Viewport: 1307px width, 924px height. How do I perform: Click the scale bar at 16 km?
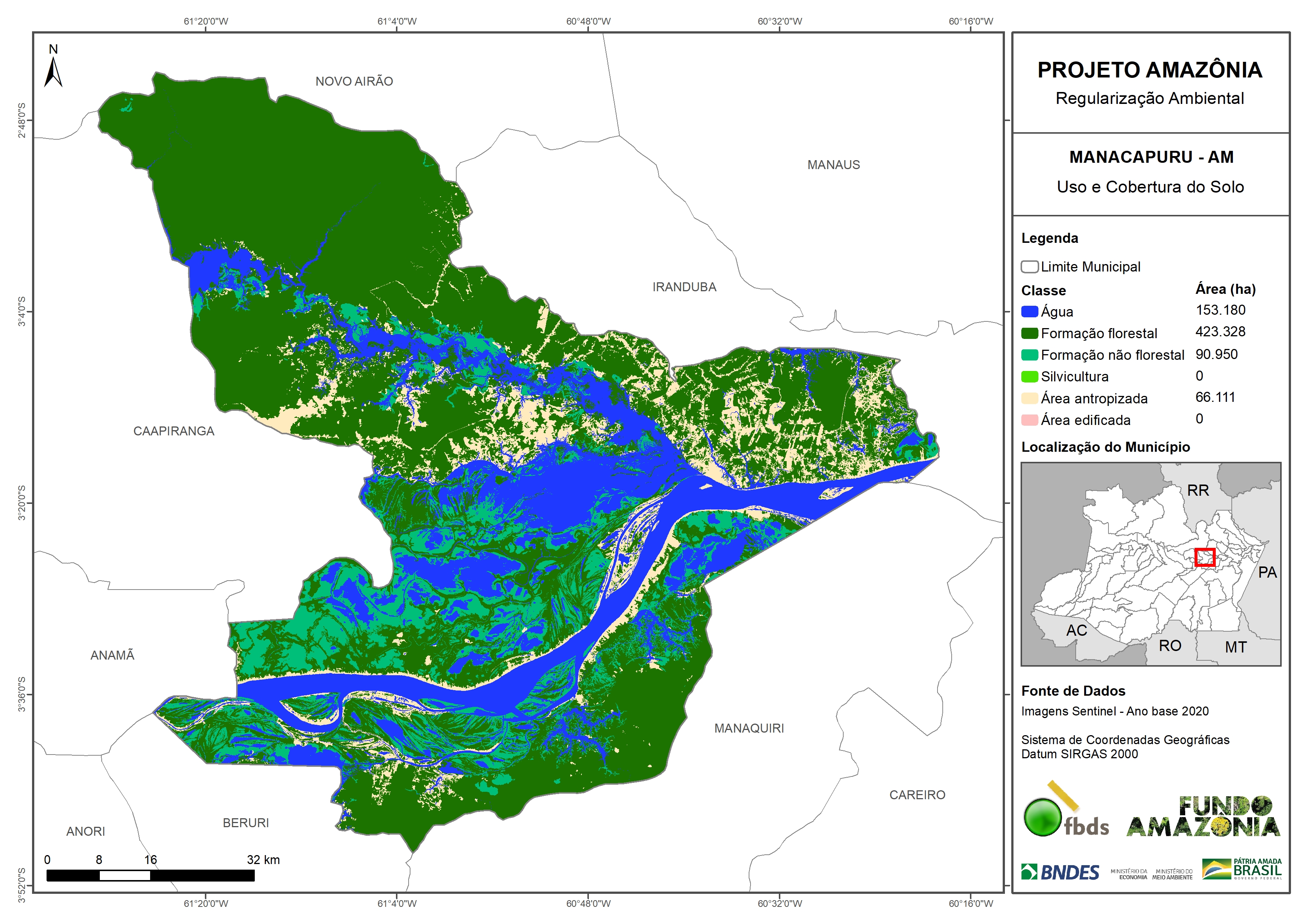(x=150, y=875)
